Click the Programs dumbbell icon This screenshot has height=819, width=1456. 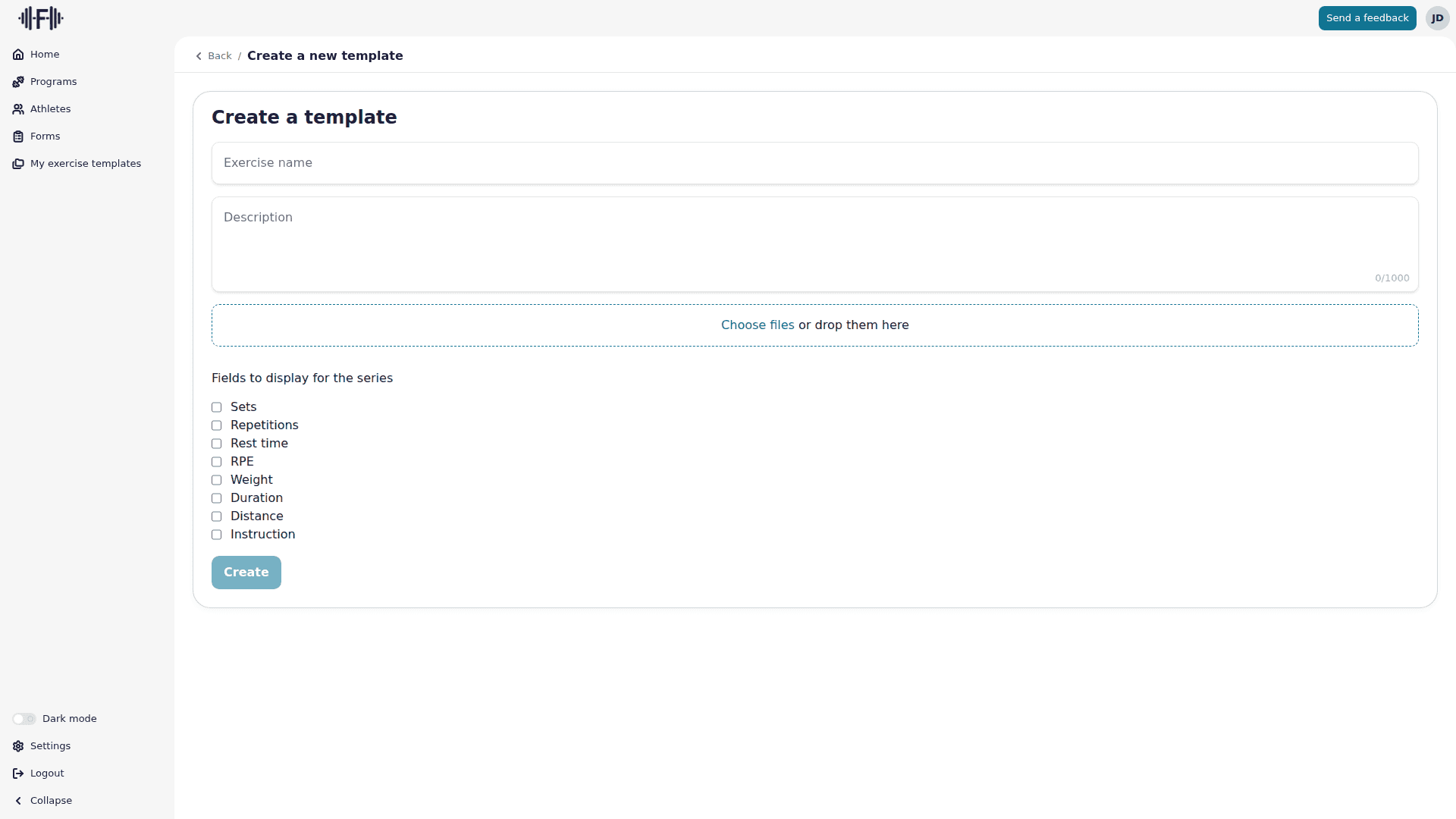pyautogui.click(x=18, y=82)
